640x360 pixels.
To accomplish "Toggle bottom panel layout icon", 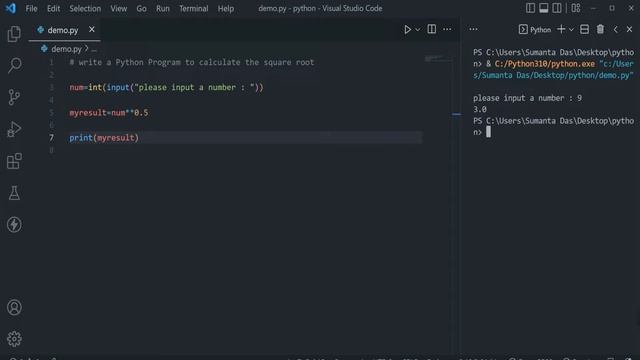I will (x=544, y=8).
